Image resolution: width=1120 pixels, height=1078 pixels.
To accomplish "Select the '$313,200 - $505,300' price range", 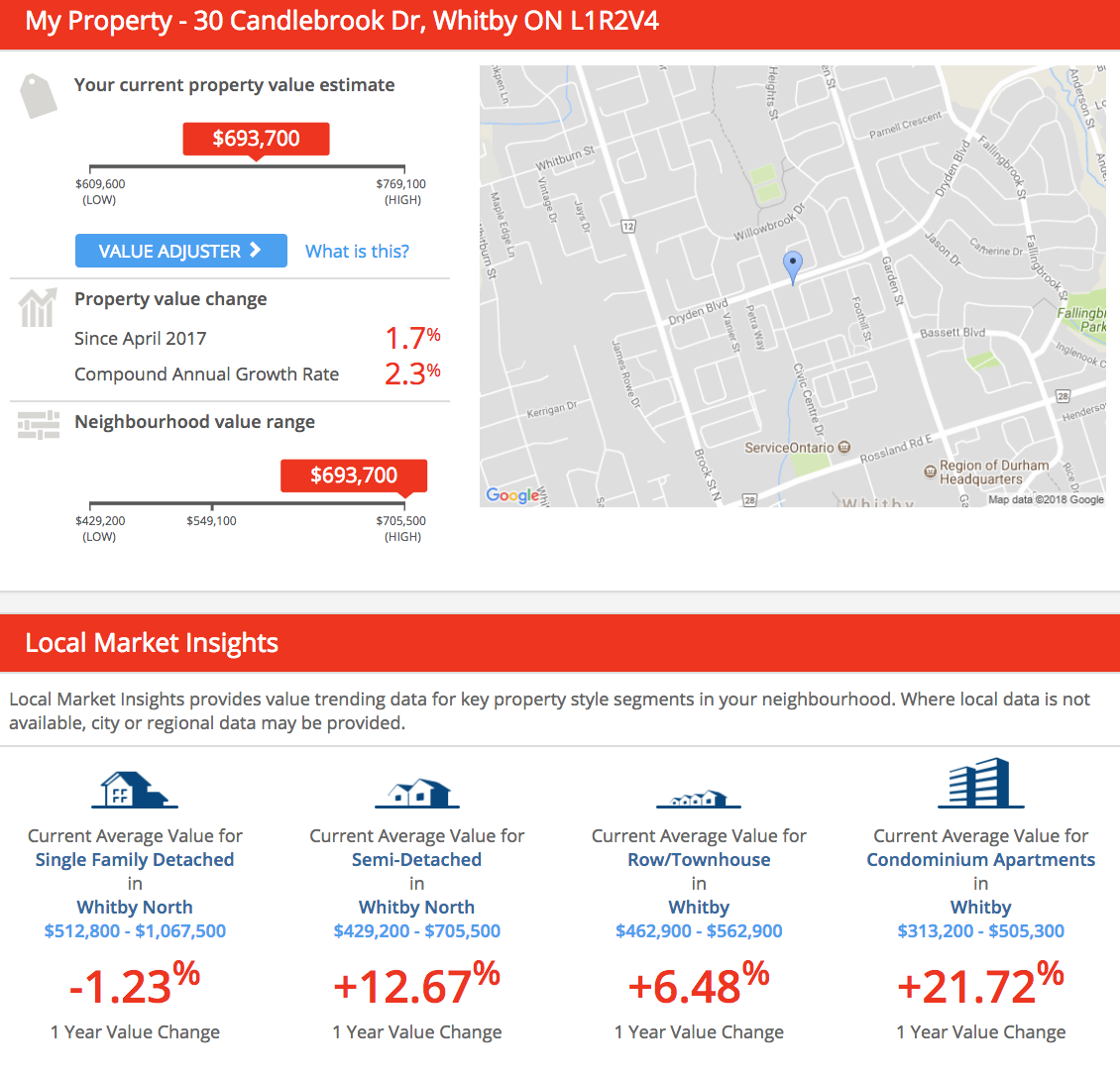I will coord(980,931).
